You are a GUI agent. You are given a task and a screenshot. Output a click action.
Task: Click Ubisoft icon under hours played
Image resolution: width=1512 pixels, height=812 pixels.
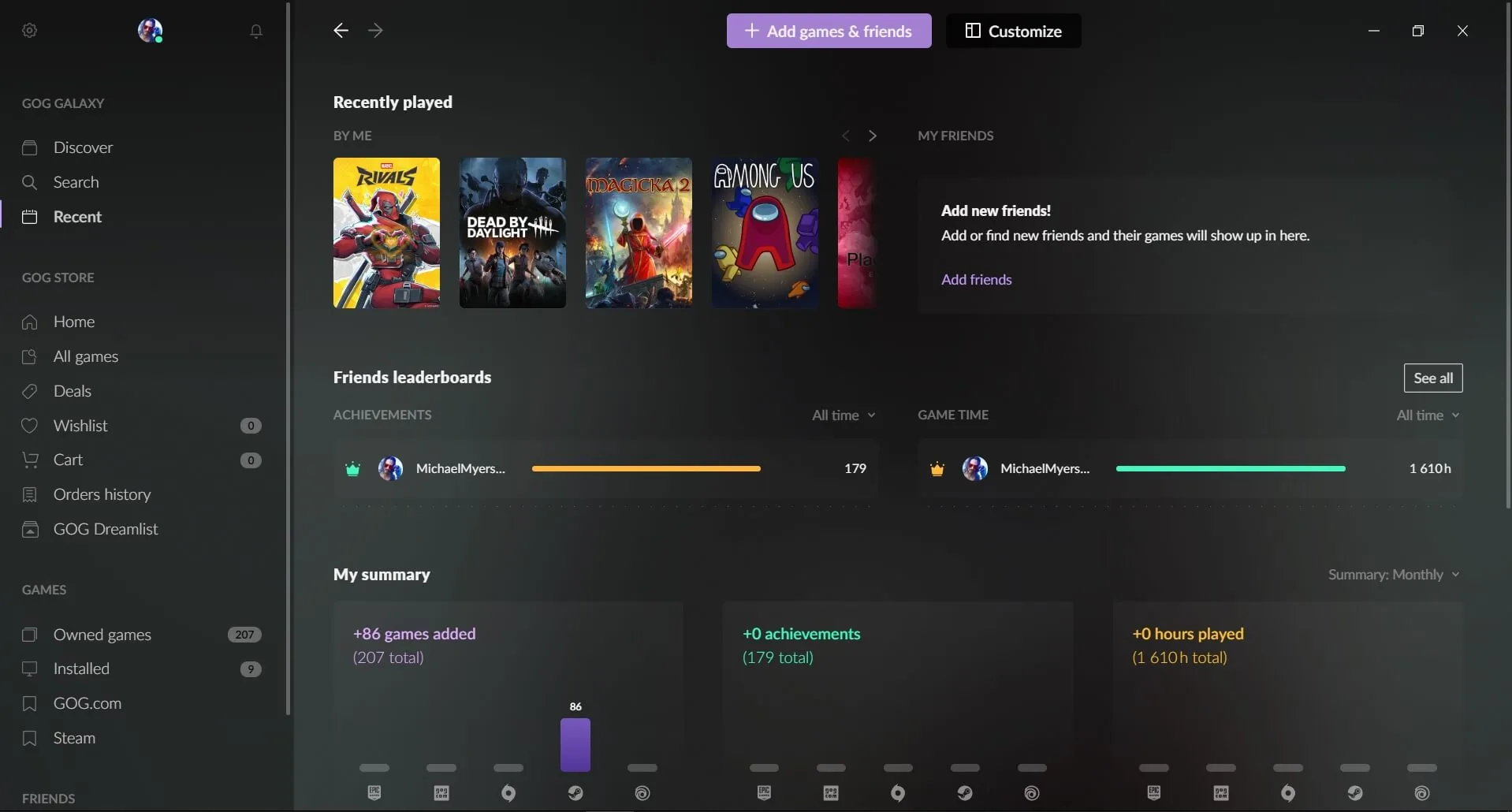[1422, 793]
